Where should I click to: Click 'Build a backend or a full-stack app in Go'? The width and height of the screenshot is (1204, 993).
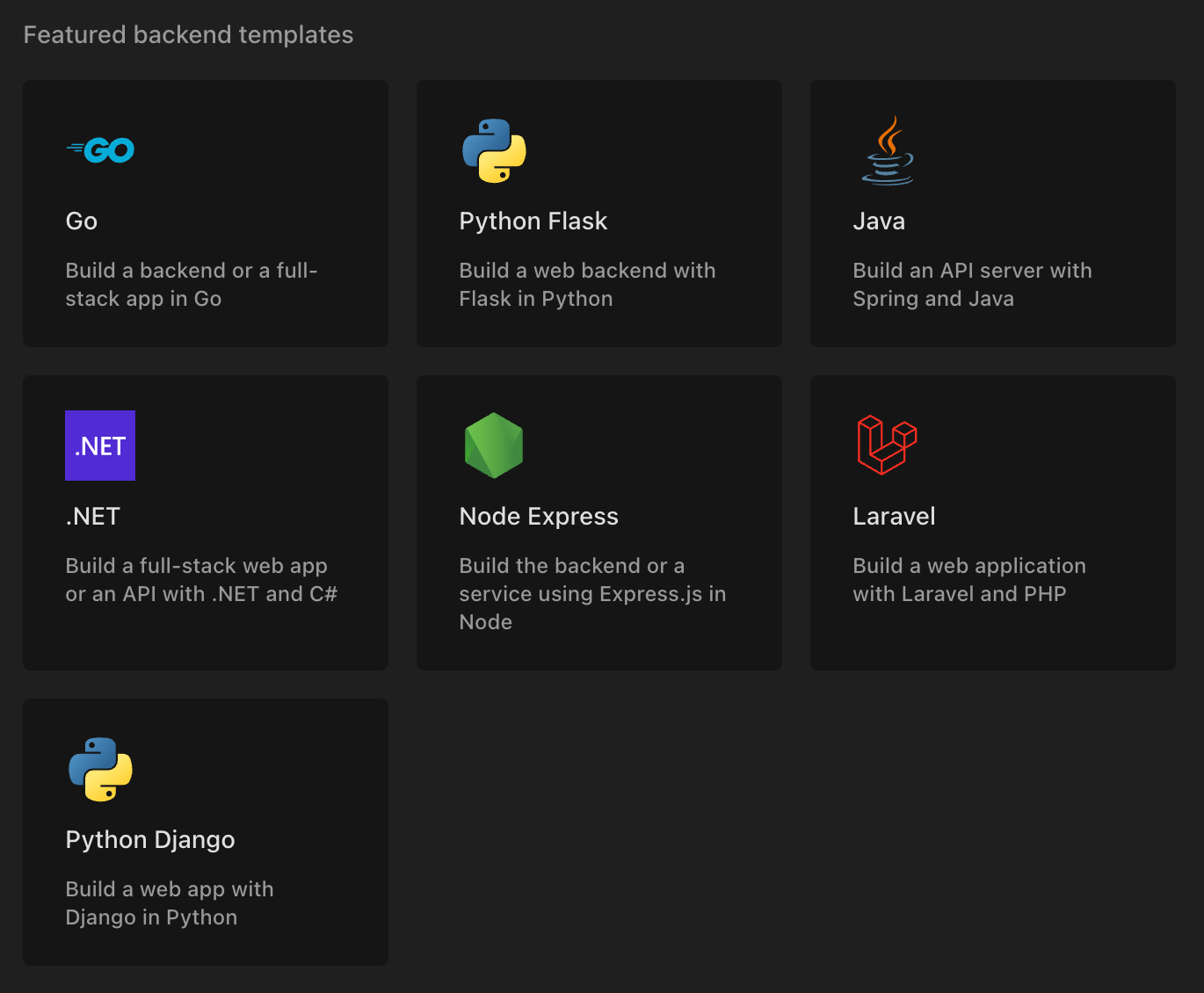pos(192,285)
